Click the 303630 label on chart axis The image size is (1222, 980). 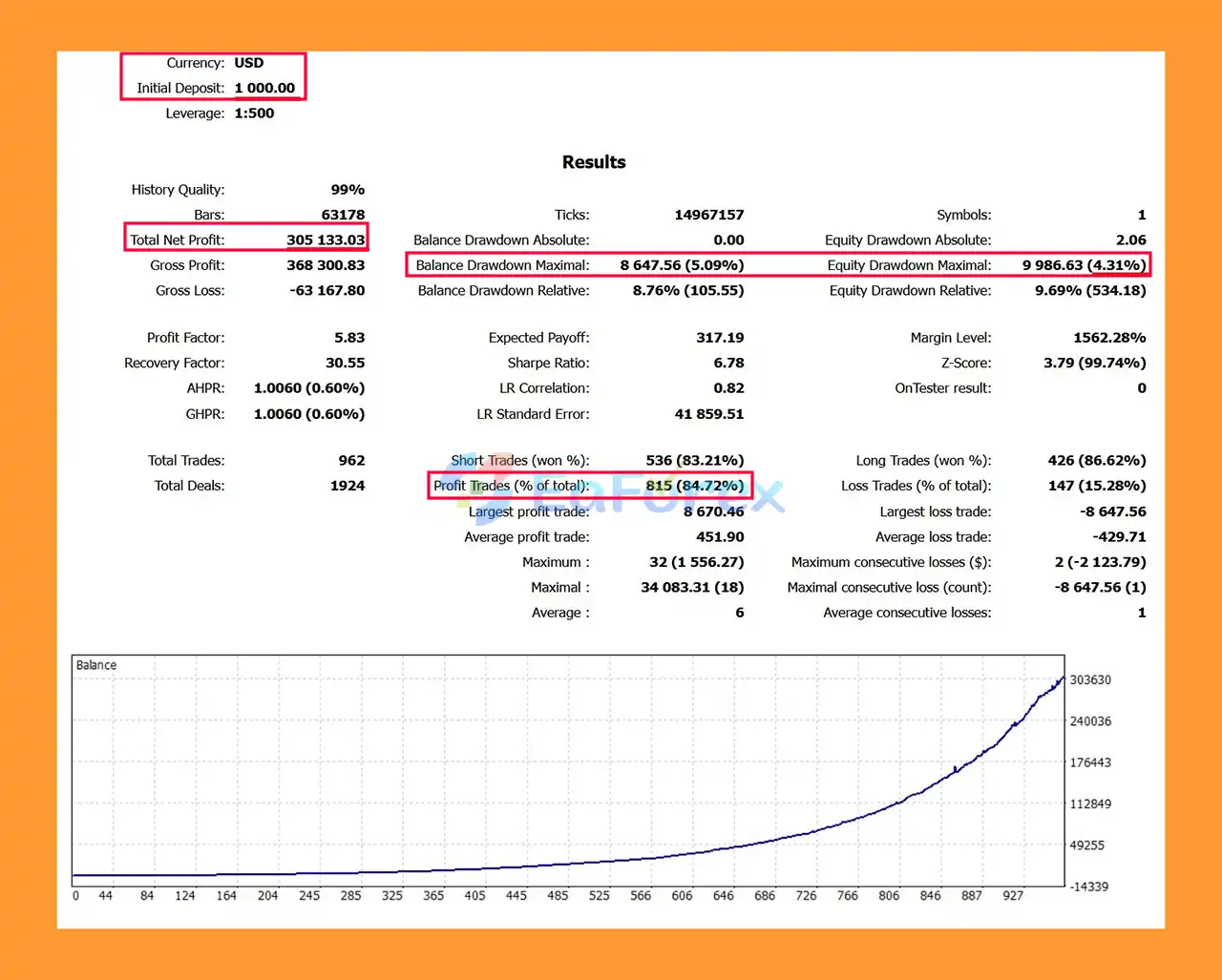click(1090, 680)
